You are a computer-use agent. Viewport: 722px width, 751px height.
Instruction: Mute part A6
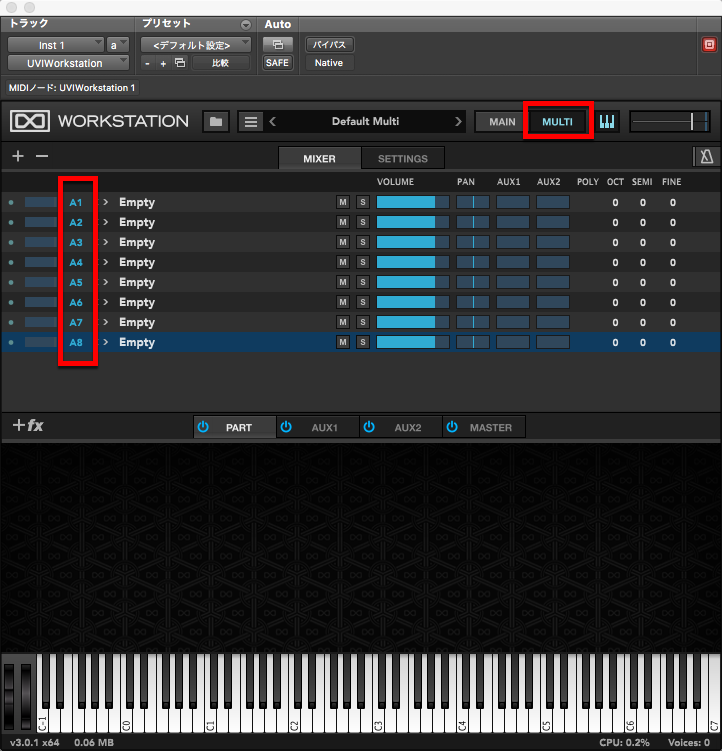point(343,302)
